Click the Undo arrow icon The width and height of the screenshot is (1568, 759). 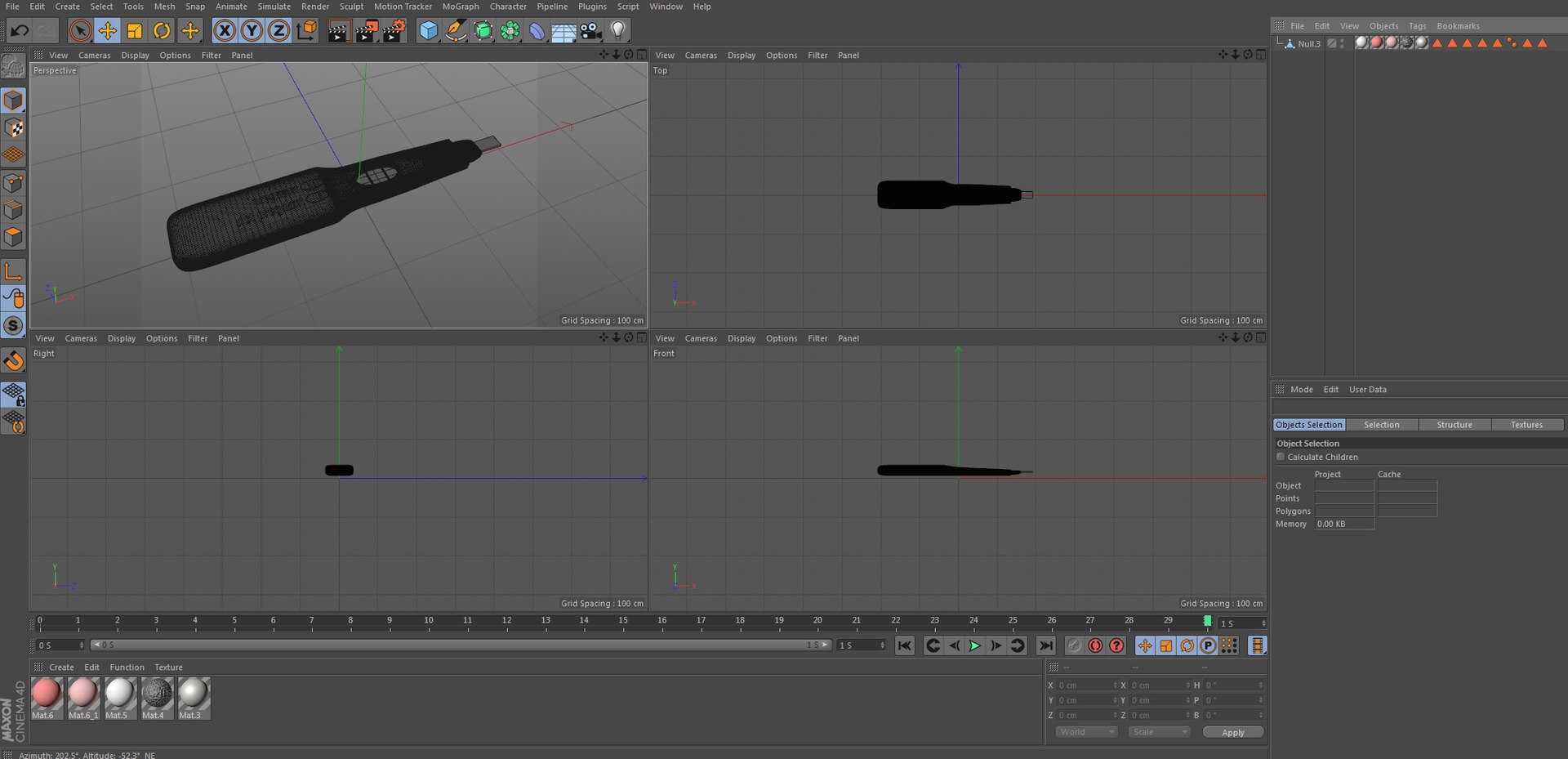(20, 31)
